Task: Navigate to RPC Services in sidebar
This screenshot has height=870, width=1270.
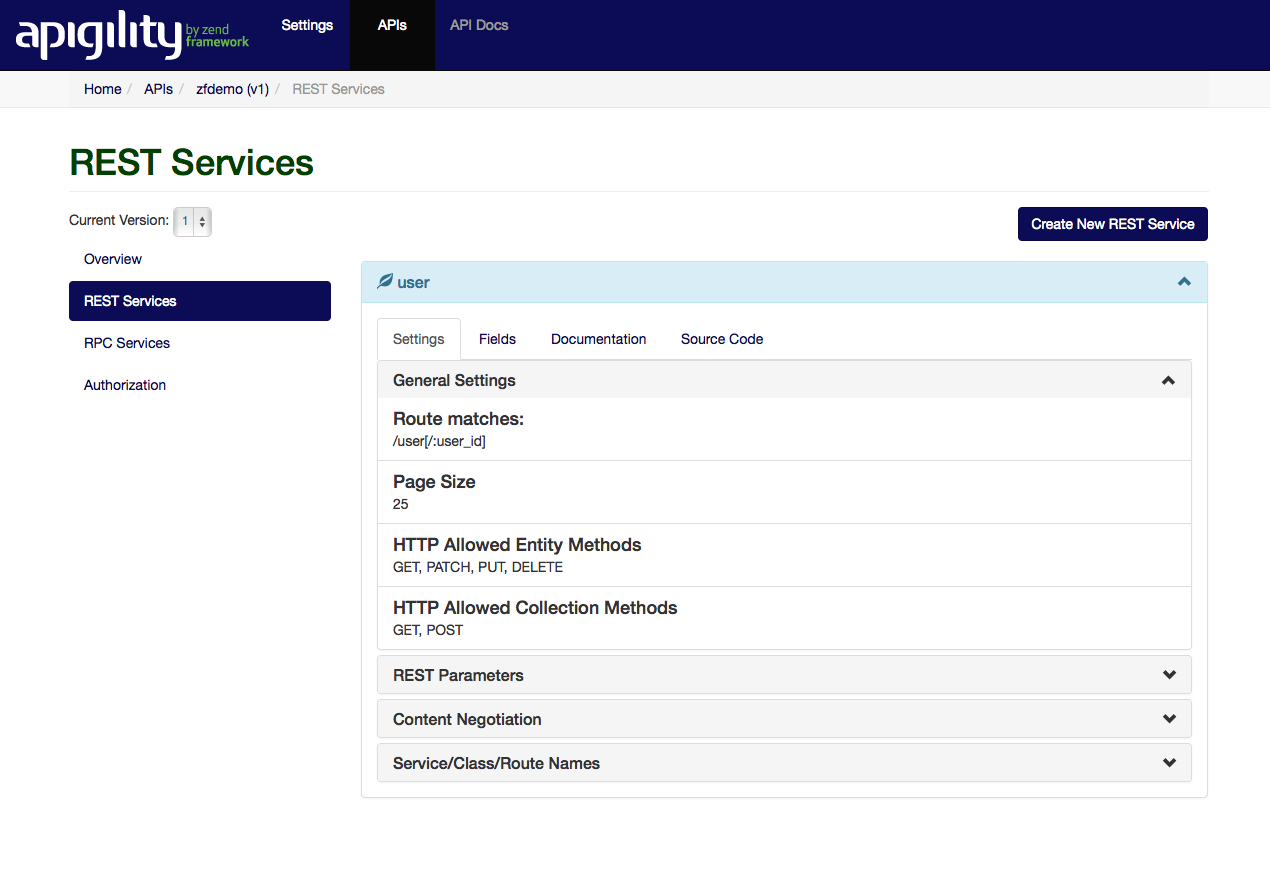Action: (x=127, y=343)
